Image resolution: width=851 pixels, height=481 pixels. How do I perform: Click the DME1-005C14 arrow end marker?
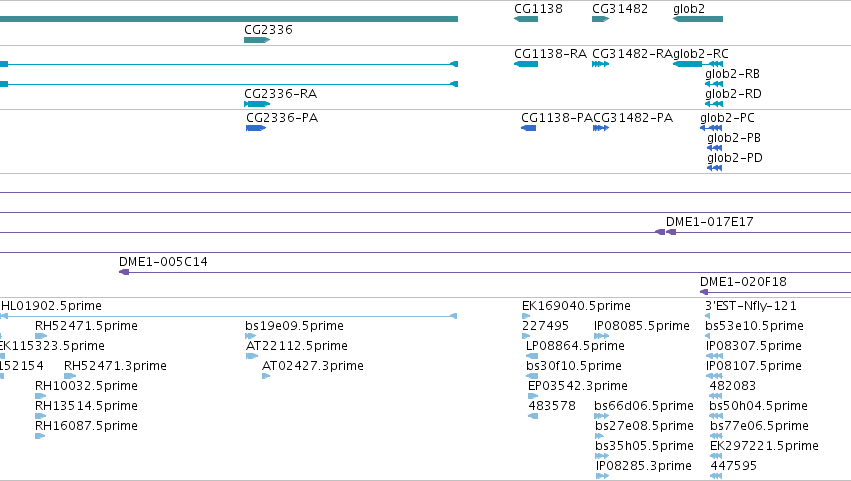pos(124,272)
